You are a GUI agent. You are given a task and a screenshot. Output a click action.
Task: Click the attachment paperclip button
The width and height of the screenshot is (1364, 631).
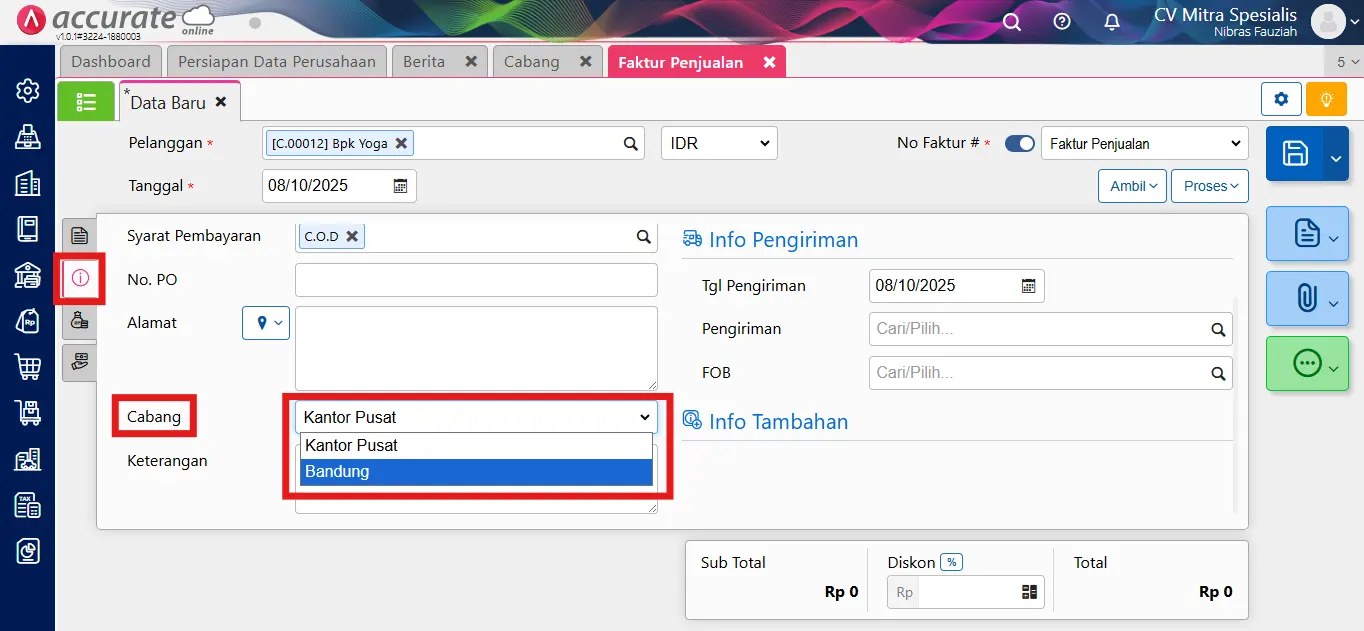click(x=1302, y=298)
